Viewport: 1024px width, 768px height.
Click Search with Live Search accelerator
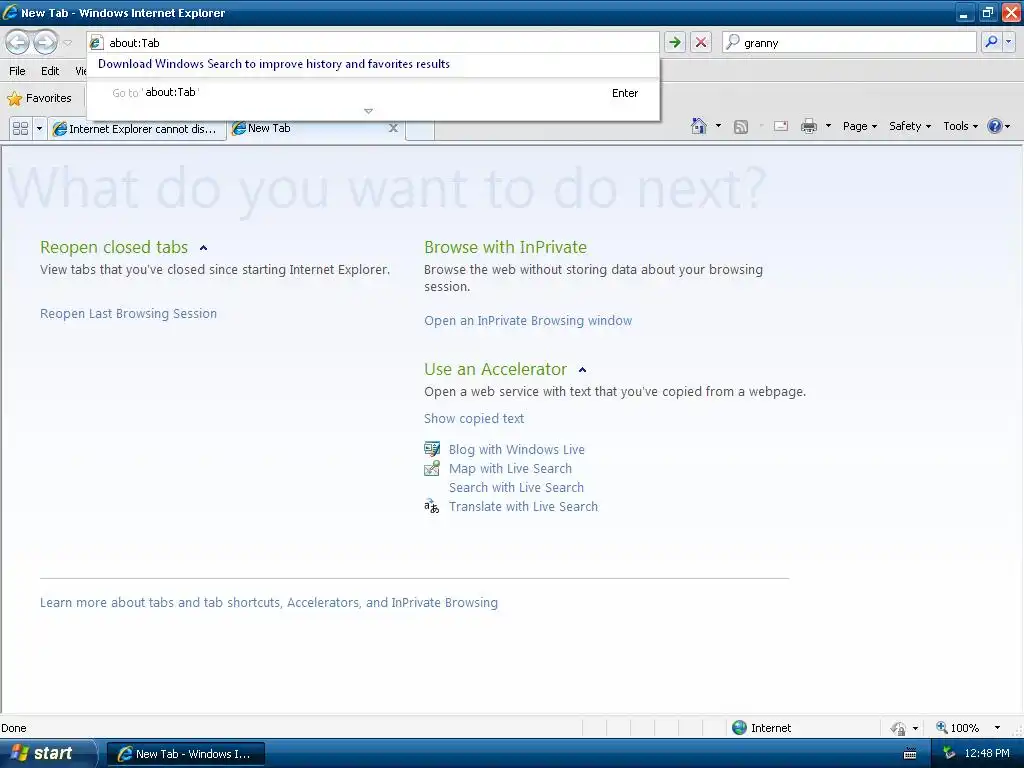[516, 487]
